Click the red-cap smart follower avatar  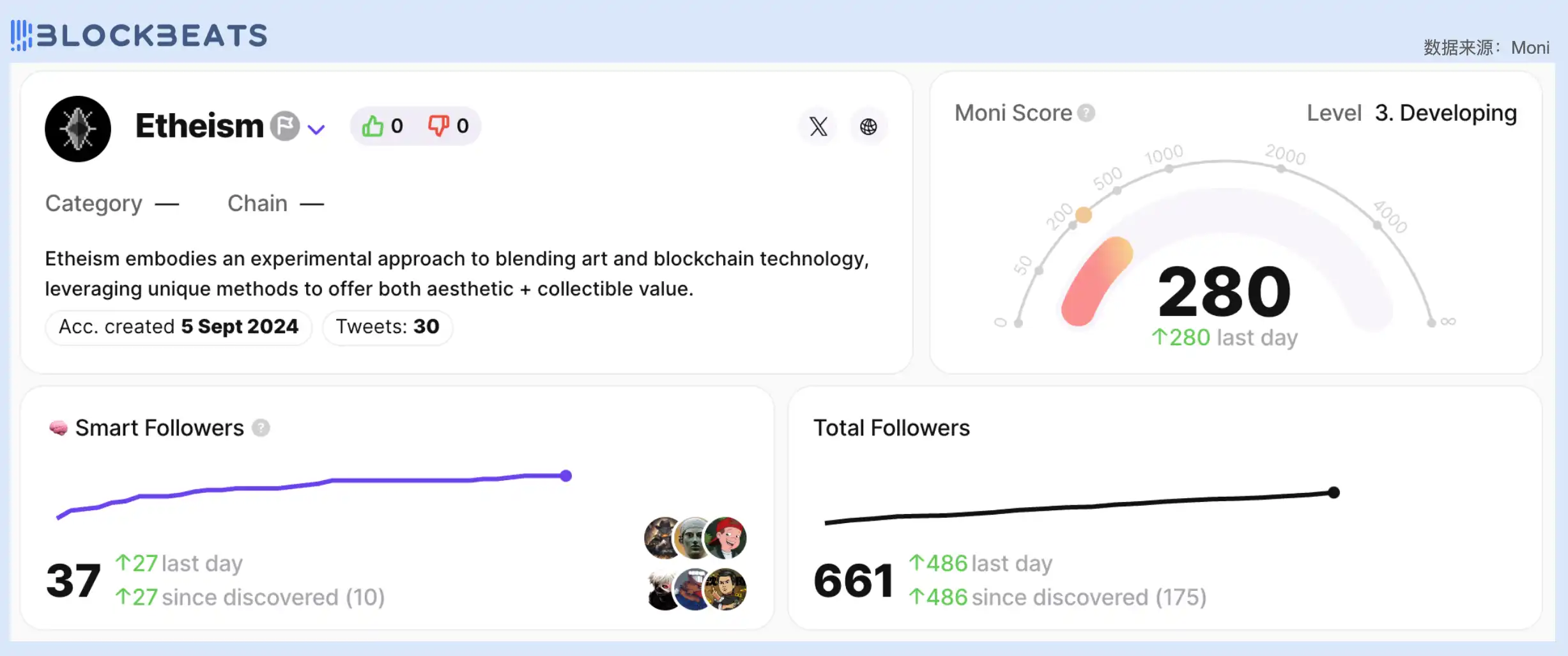point(726,538)
